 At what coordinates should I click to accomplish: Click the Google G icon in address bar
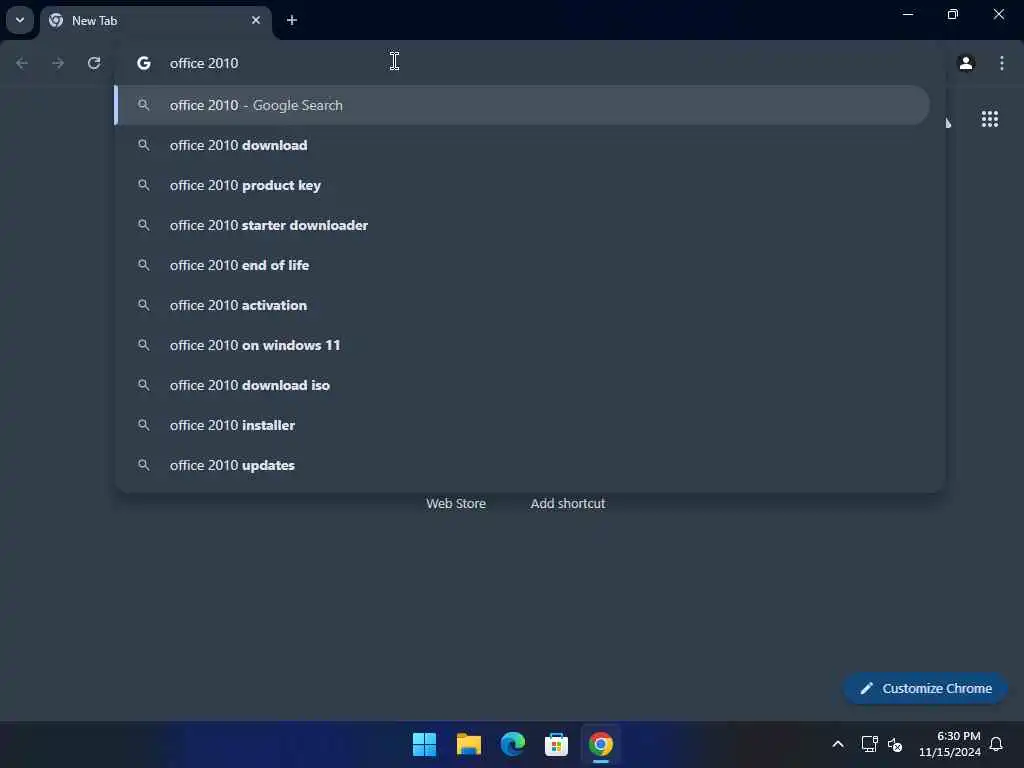point(144,63)
